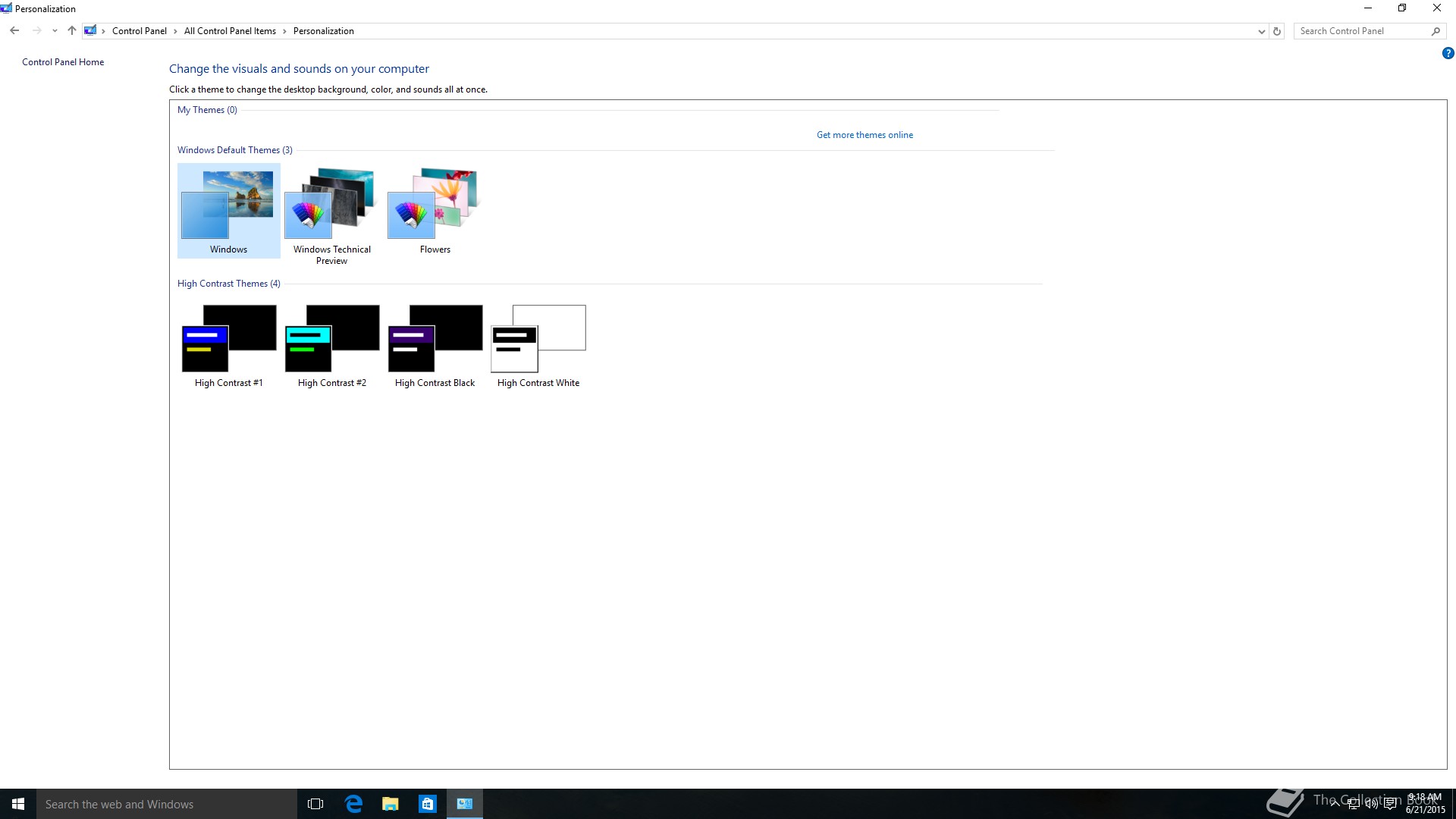This screenshot has height=819, width=1456.
Task: Open the volume control in tray
Action: 1372,804
